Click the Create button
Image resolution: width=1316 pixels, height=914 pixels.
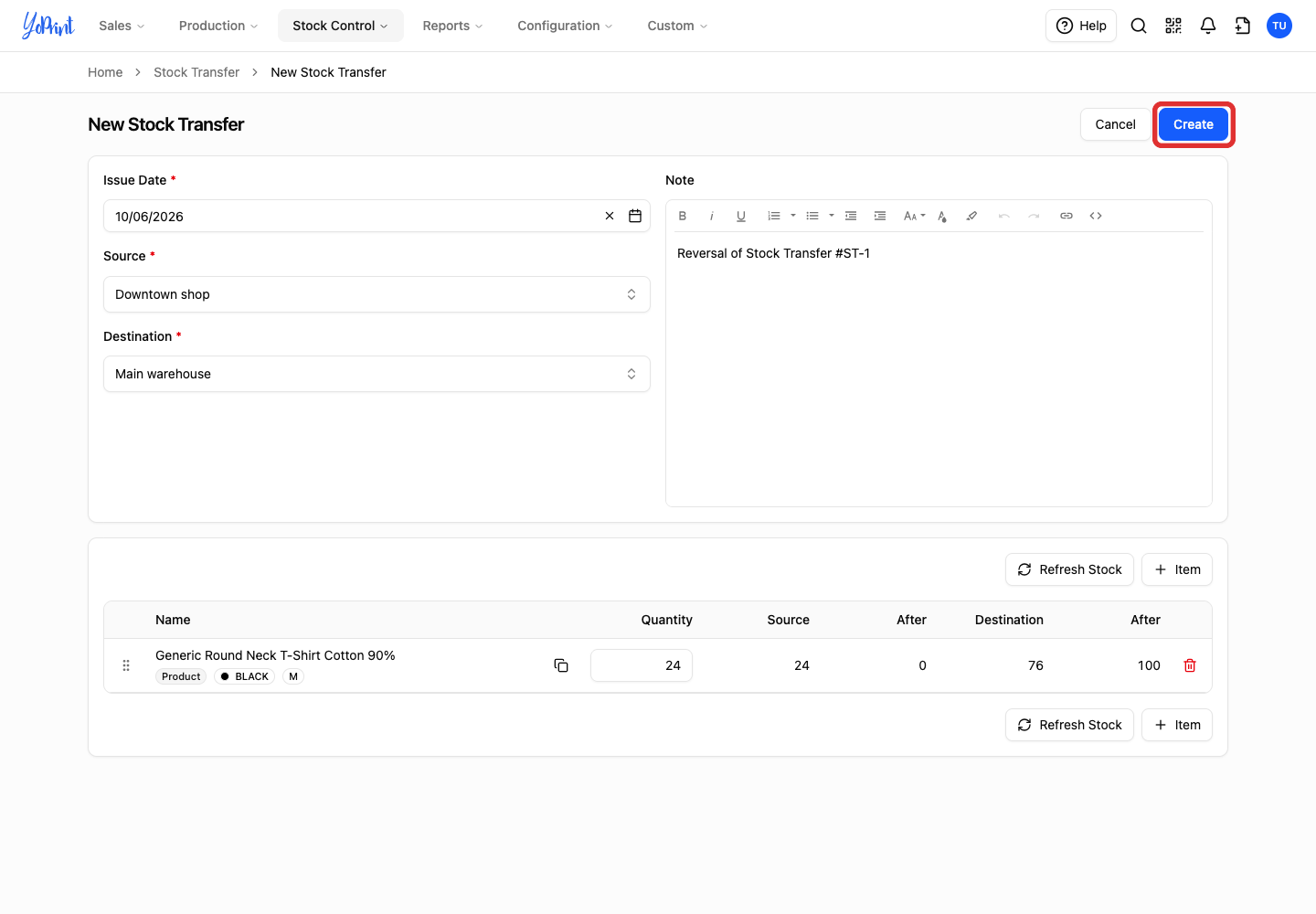coord(1194,124)
